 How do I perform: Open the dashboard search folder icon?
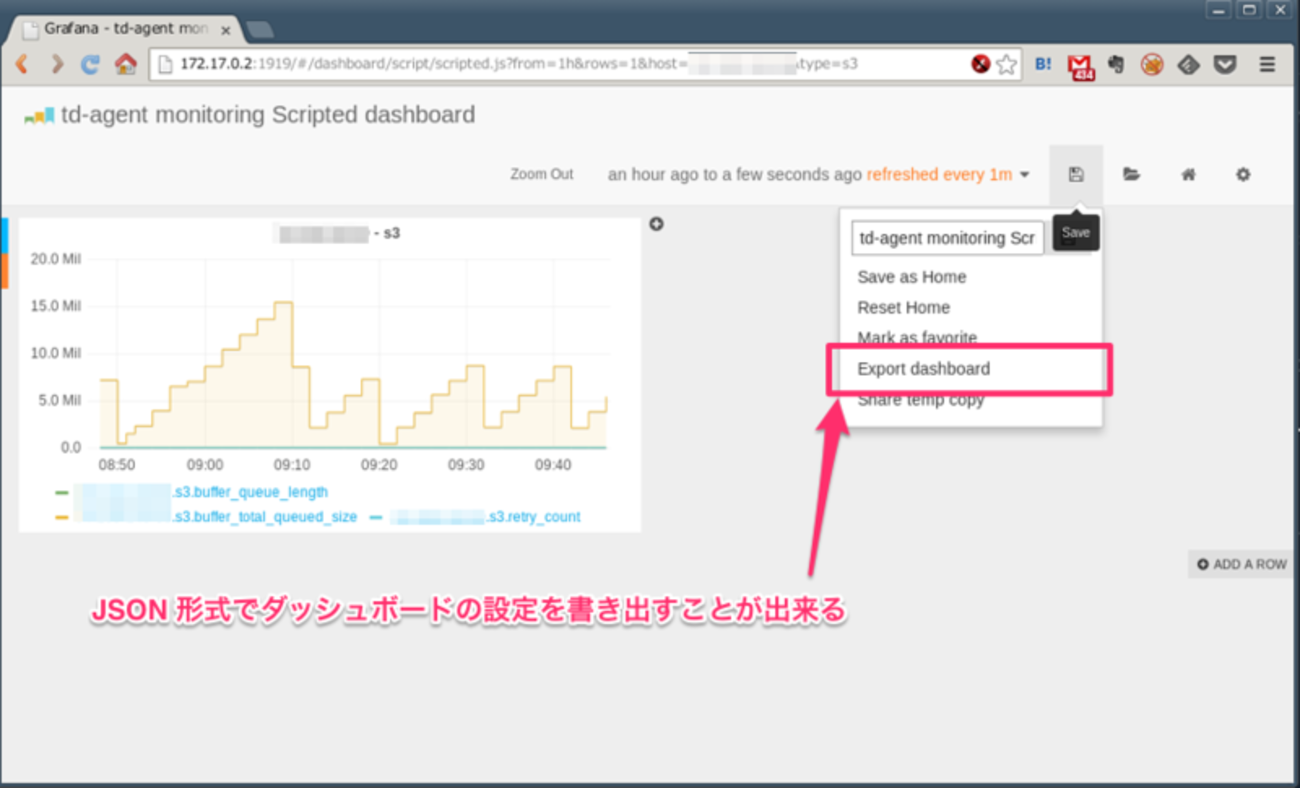1131,175
